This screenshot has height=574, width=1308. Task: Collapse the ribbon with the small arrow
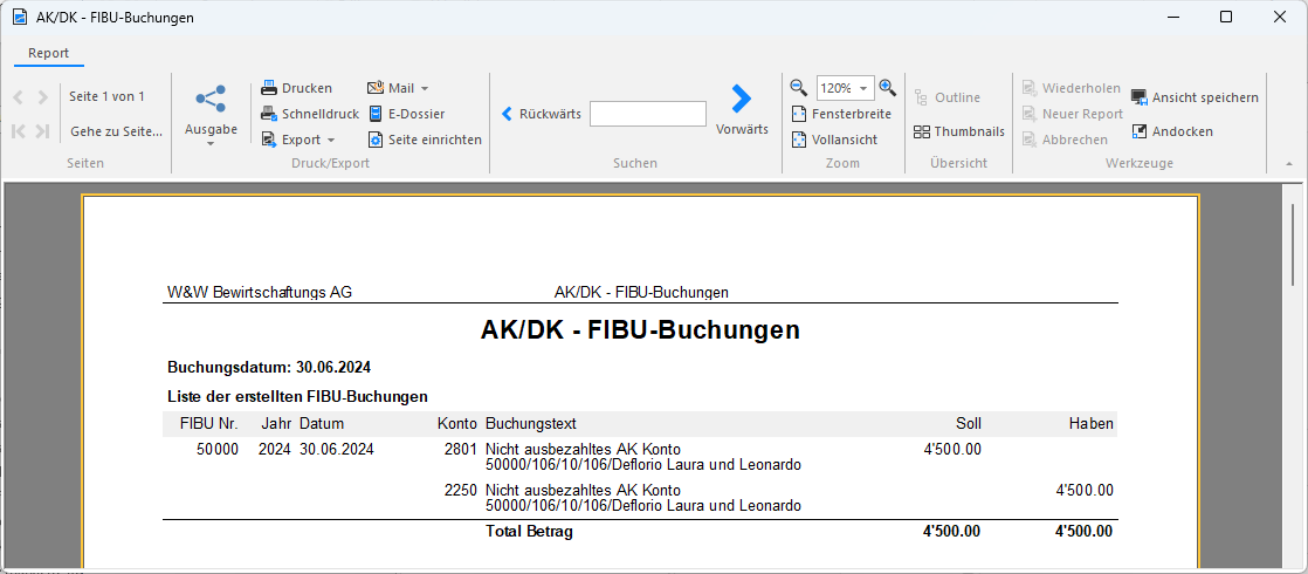1288,163
